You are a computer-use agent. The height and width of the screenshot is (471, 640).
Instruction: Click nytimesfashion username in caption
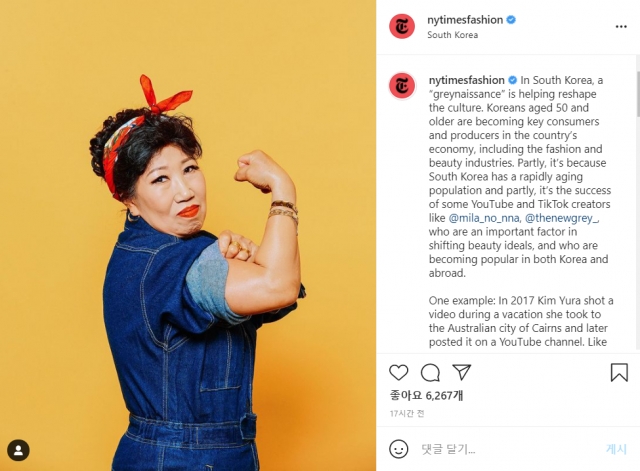click(467, 80)
